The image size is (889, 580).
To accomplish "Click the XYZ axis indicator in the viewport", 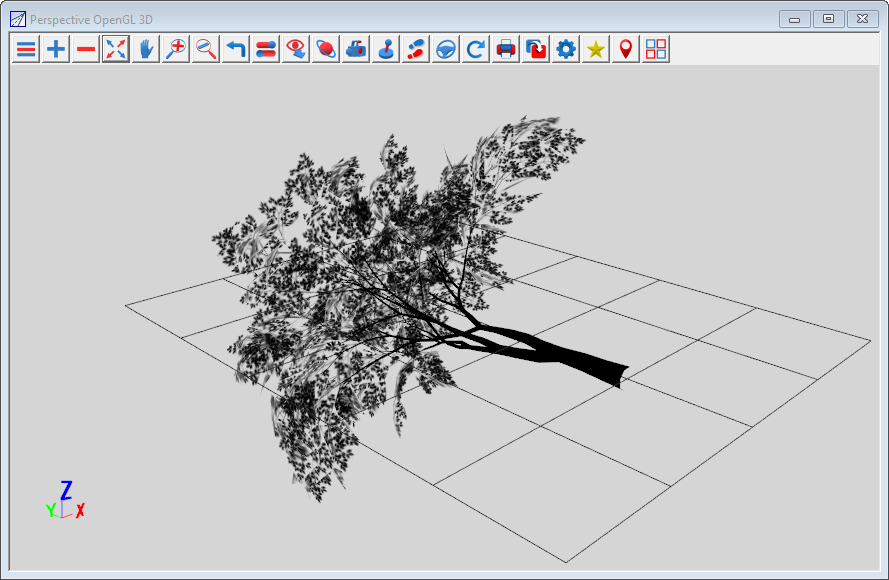I will click(65, 502).
